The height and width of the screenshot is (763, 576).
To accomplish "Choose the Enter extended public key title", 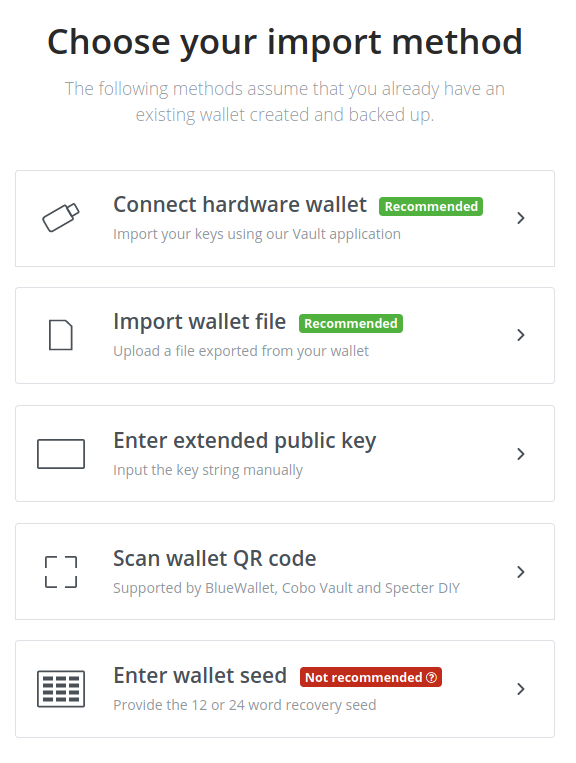I will point(245,441).
